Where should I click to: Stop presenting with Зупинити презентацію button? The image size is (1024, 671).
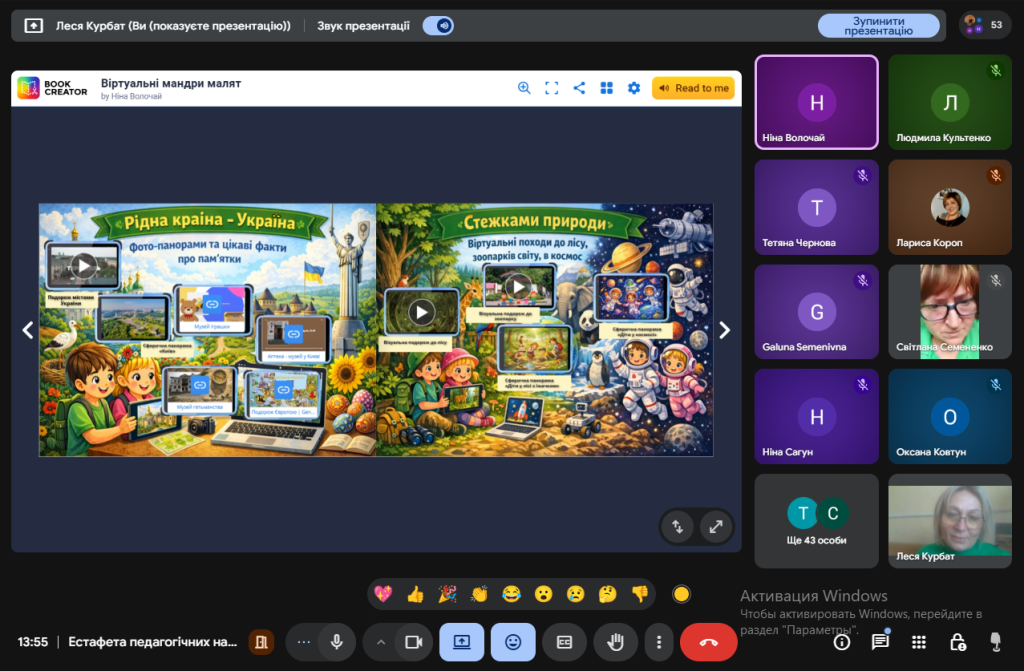coord(878,26)
